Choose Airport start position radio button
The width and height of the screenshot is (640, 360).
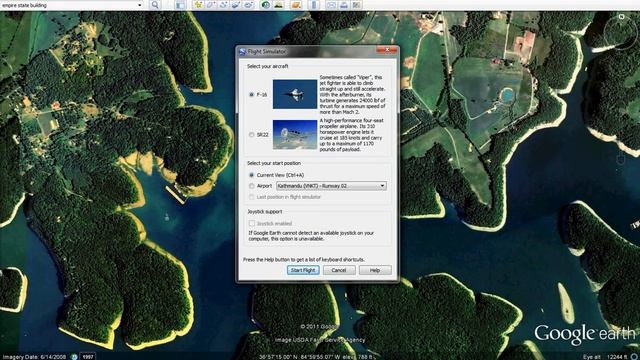click(x=251, y=186)
